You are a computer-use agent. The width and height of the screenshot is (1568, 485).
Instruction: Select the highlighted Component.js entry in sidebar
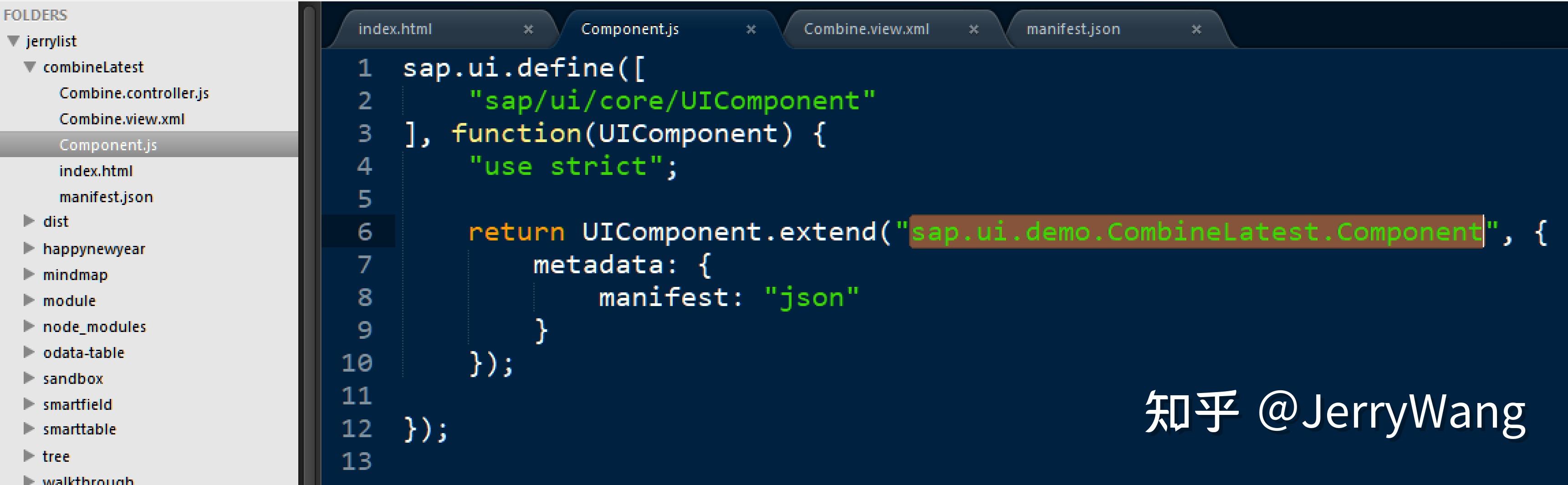click(x=108, y=145)
